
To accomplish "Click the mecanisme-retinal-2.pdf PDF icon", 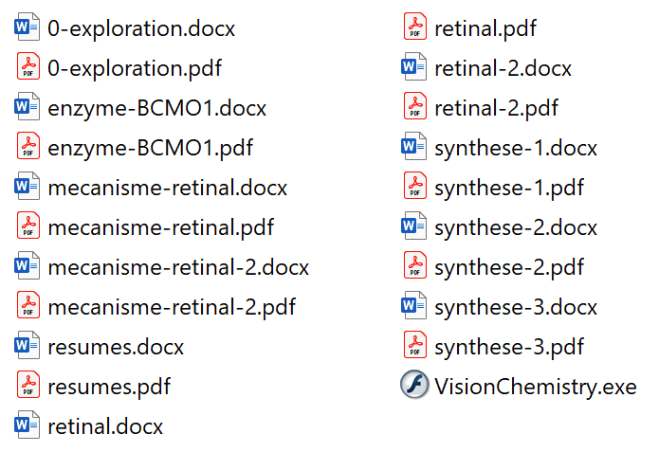I will 28,306.
